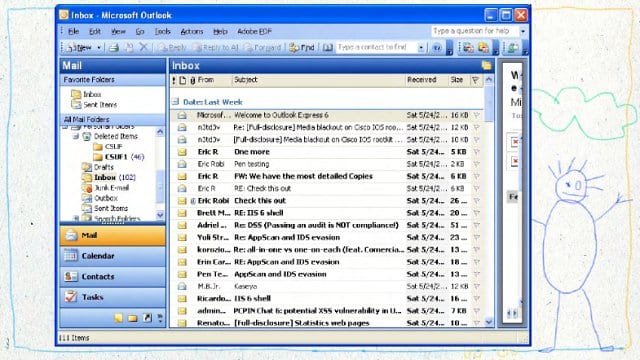The height and width of the screenshot is (360, 640).
Task: Toggle flag on One more message
Action: (476, 152)
